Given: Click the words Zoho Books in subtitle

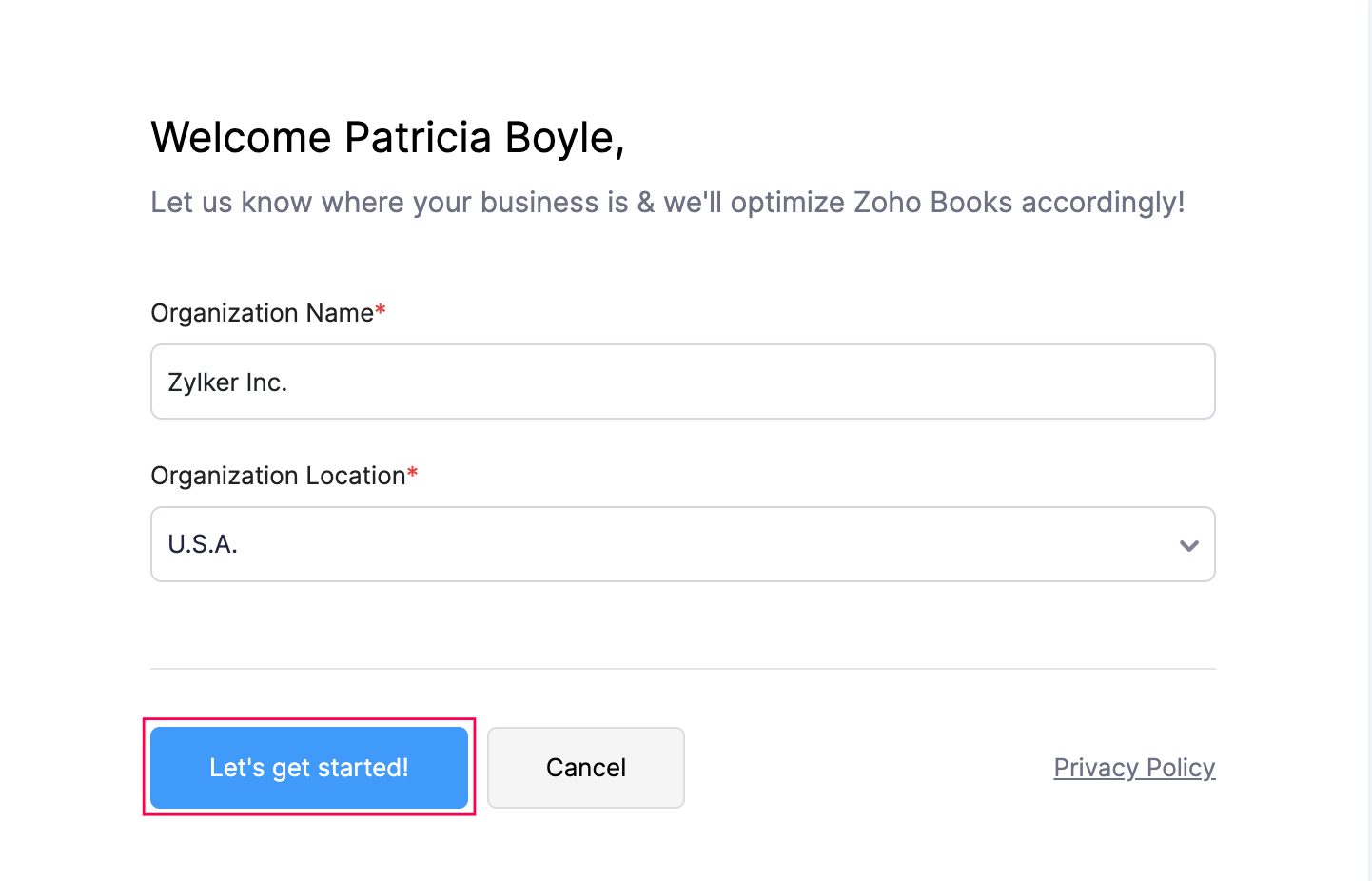Looking at the screenshot, I should [x=932, y=203].
